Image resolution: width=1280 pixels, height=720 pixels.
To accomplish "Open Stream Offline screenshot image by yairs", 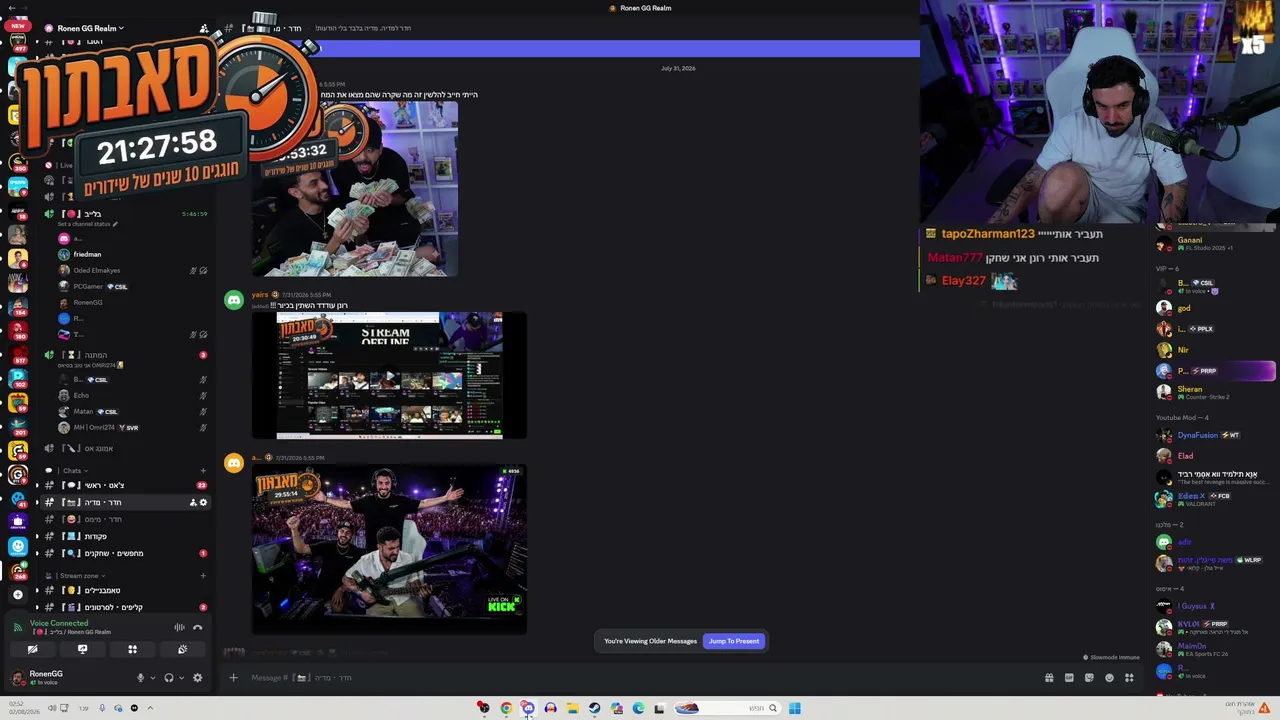I will coord(389,375).
